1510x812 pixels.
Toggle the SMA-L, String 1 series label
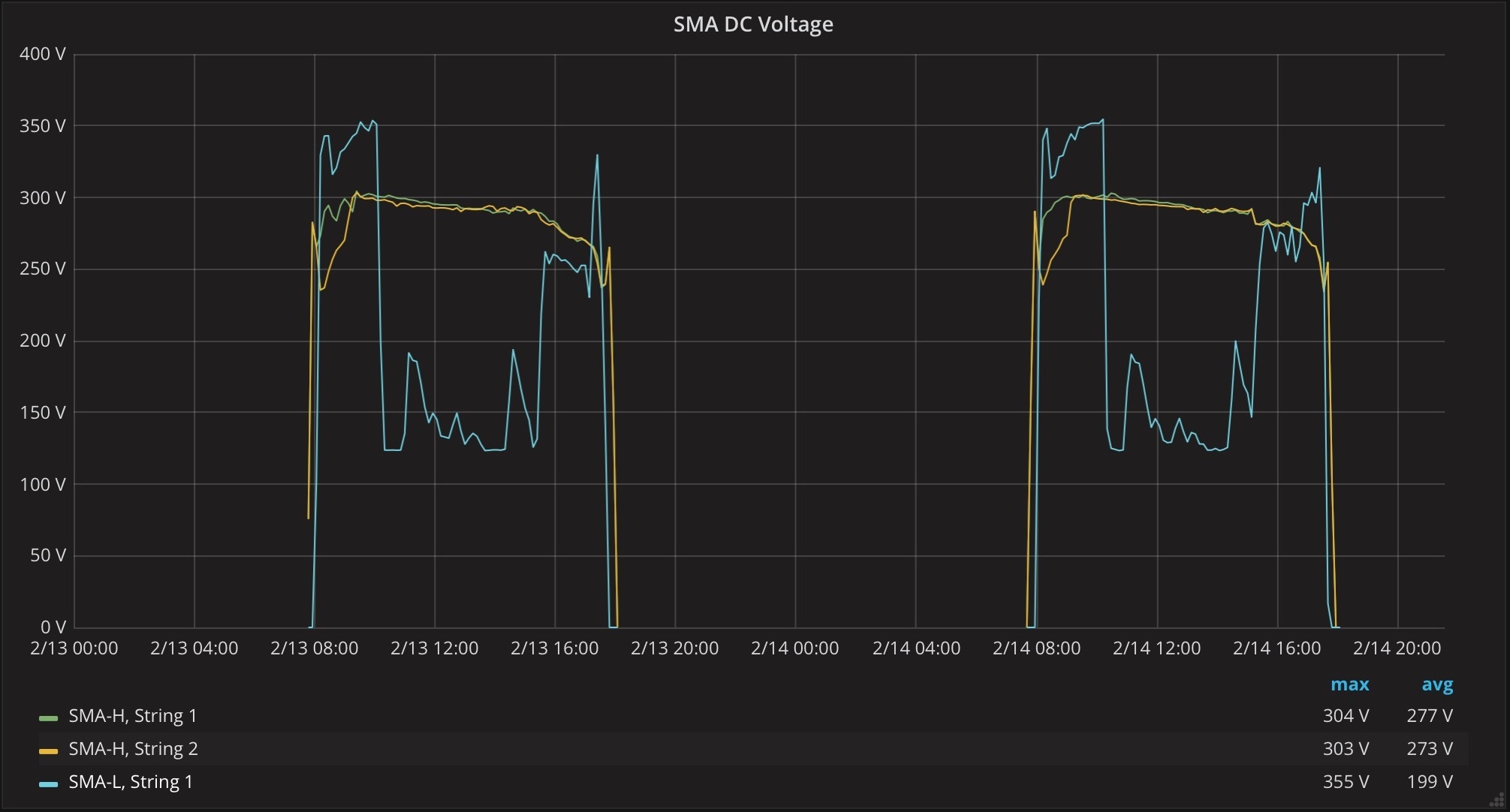pos(131,782)
